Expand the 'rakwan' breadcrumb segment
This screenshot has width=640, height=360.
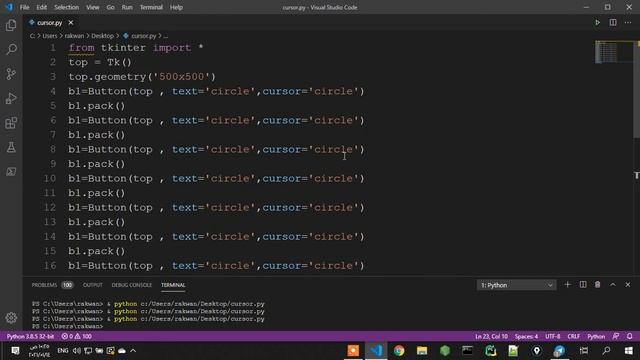click(74, 36)
